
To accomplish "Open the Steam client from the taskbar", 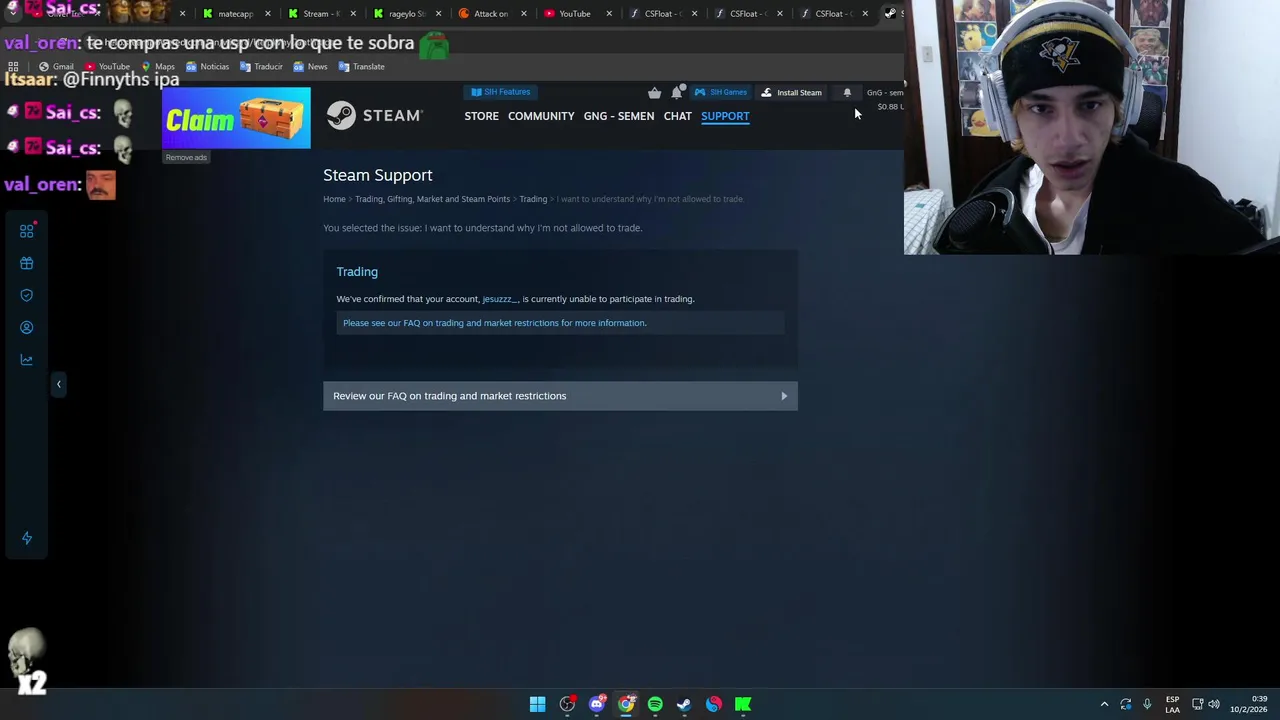I will (684, 704).
